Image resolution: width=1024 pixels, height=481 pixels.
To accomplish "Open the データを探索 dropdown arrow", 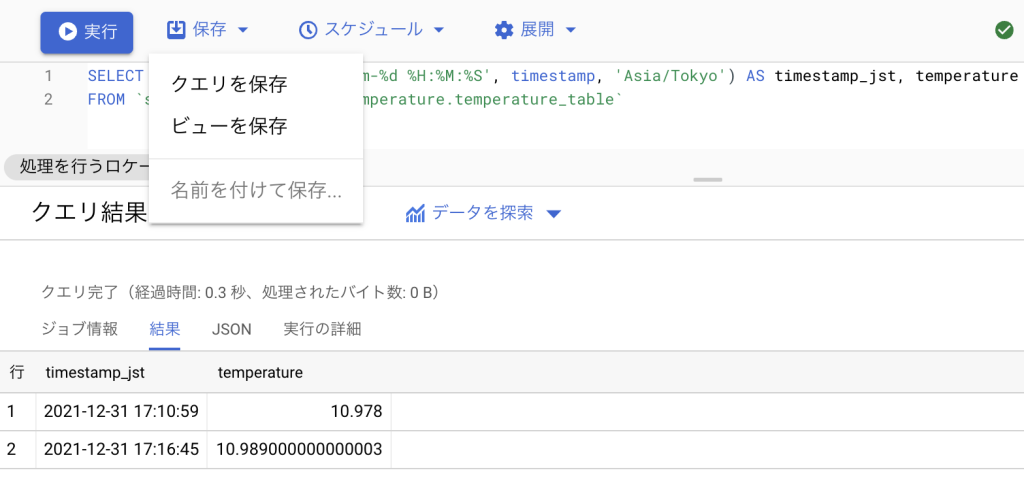I will pyautogui.click(x=555, y=214).
